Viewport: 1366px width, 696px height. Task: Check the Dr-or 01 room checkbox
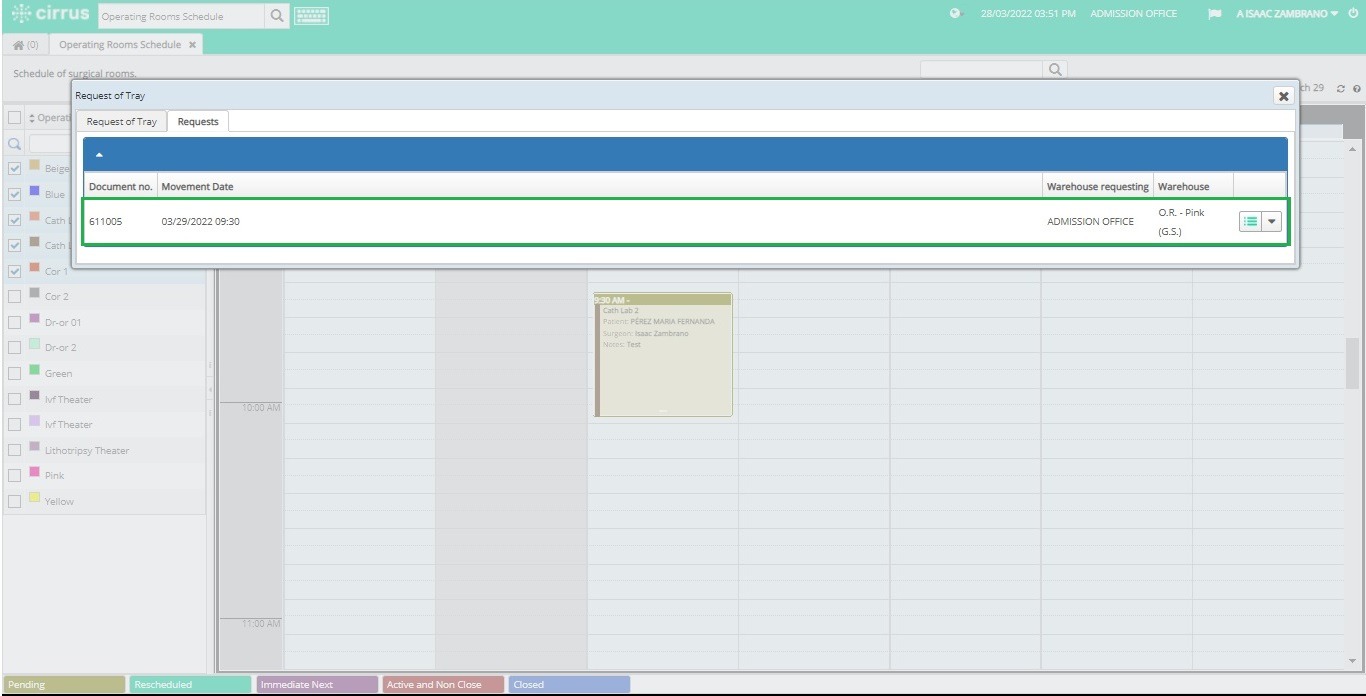[15, 322]
